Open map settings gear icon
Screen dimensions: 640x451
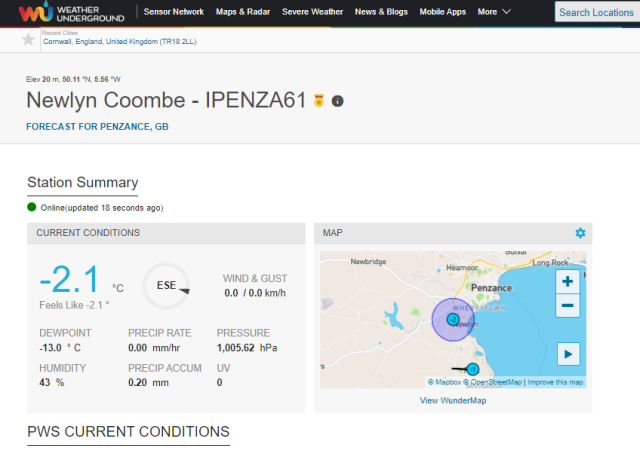(580, 233)
